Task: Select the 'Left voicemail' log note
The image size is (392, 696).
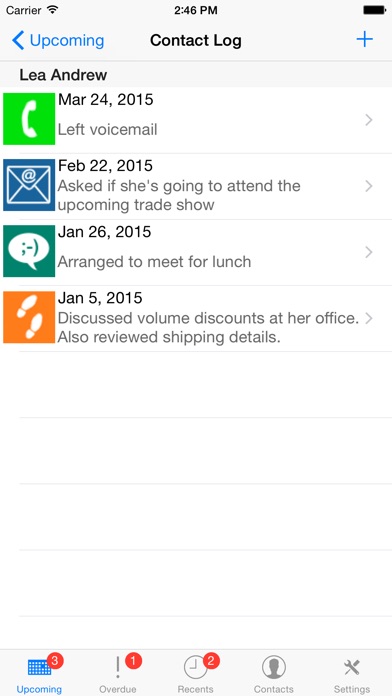Action: [x=107, y=130]
